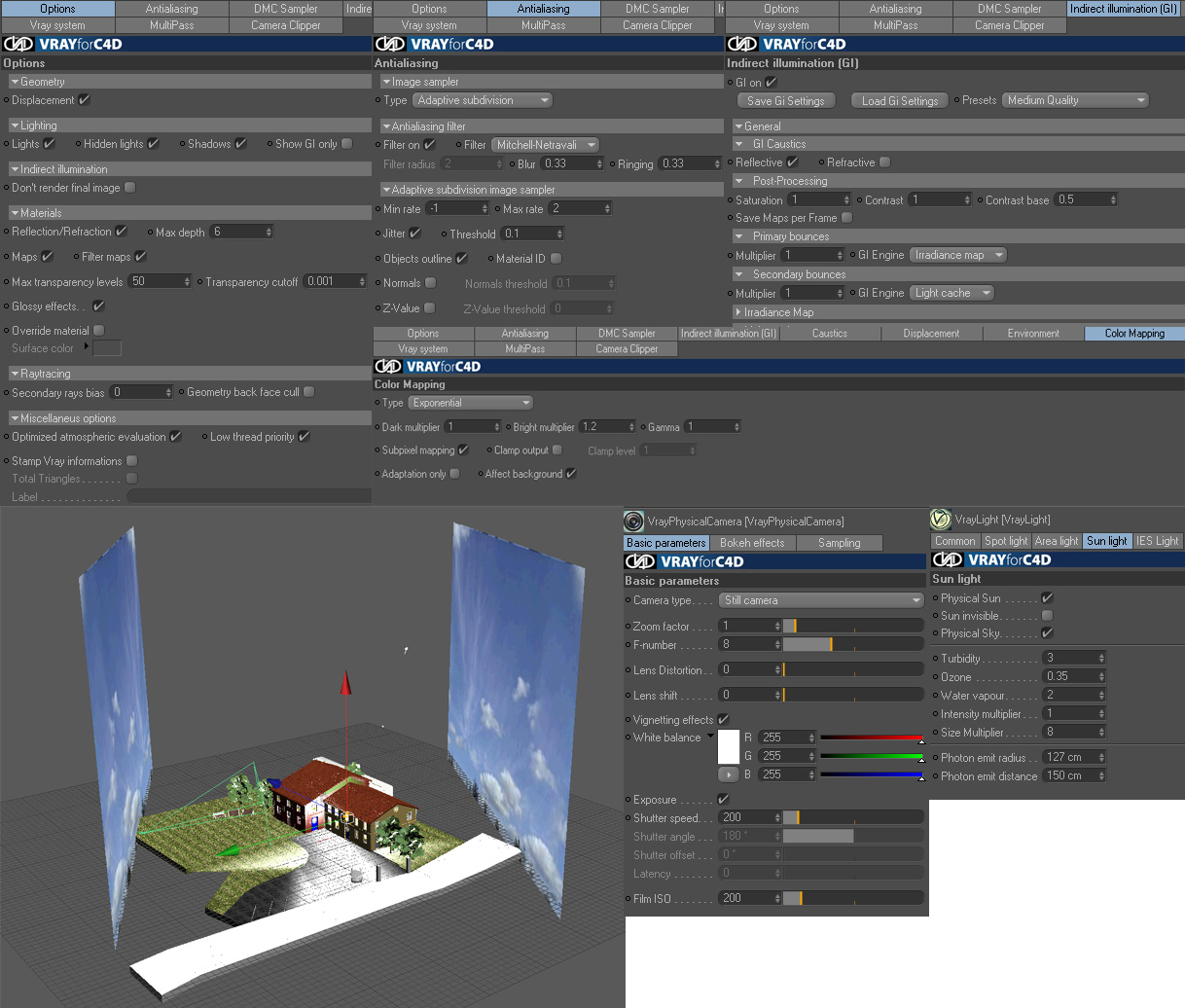Click the VRAYforC4D logo in Color Mapping panel
Image resolution: width=1185 pixels, height=1008 pixels.
tap(428, 367)
